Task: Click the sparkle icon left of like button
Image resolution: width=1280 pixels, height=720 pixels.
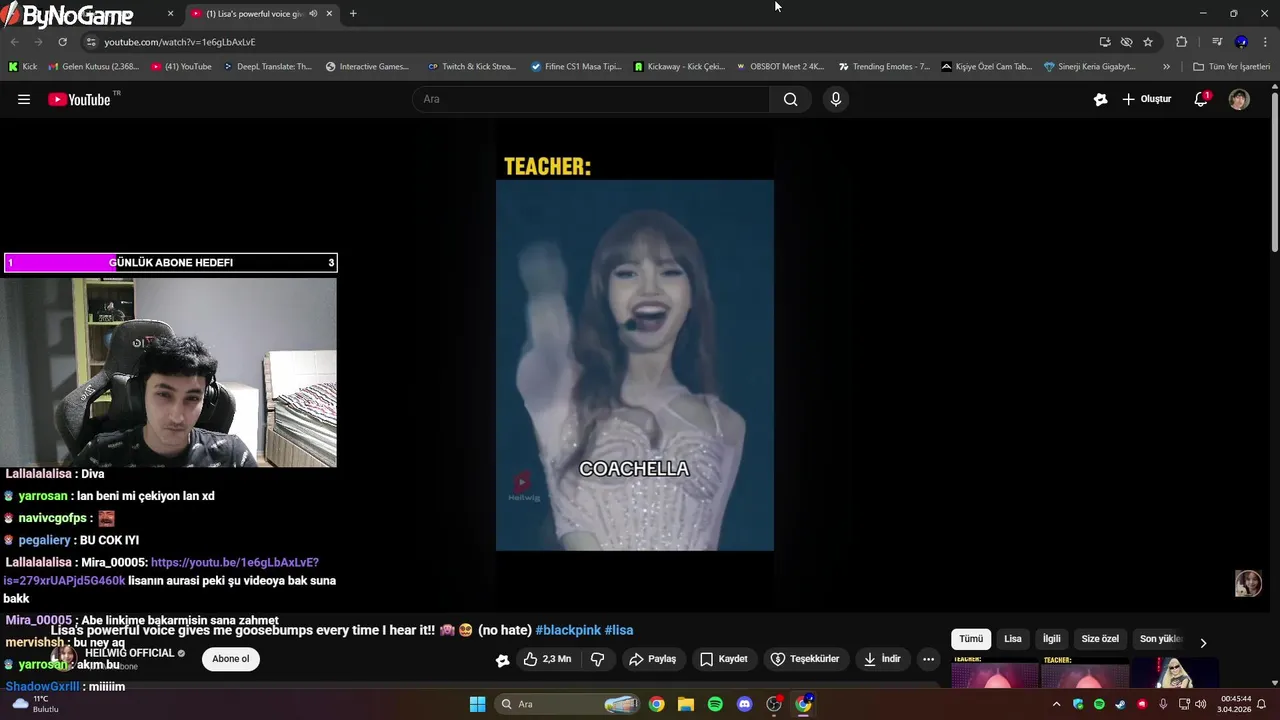Action: coord(502,660)
